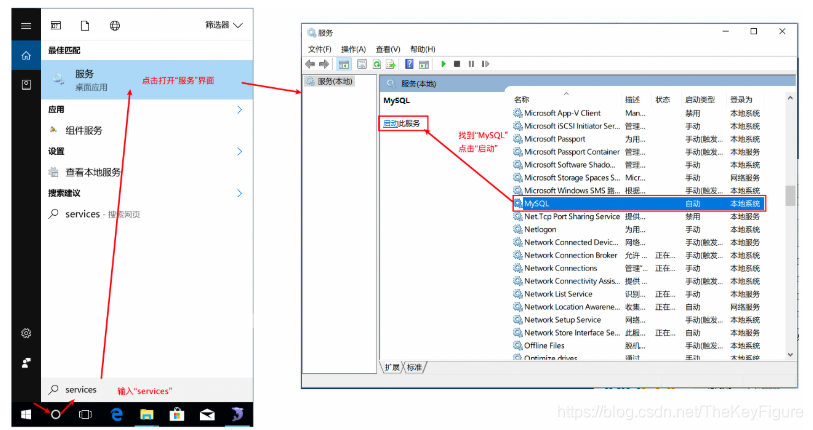Open the 服务 desktop app best match
The width and height of the screenshot is (813, 430).
coord(147,80)
